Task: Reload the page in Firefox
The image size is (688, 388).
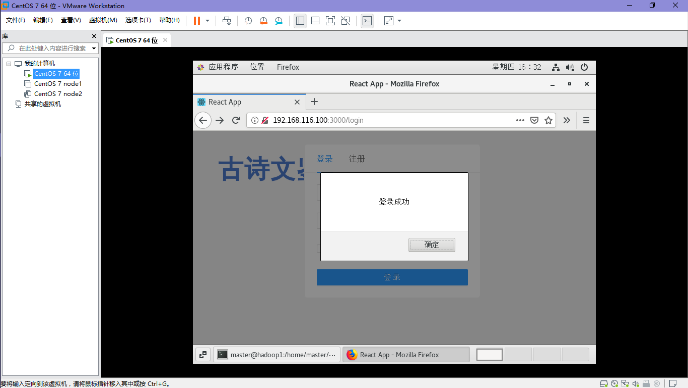Action: pyautogui.click(x=236, y=120)
